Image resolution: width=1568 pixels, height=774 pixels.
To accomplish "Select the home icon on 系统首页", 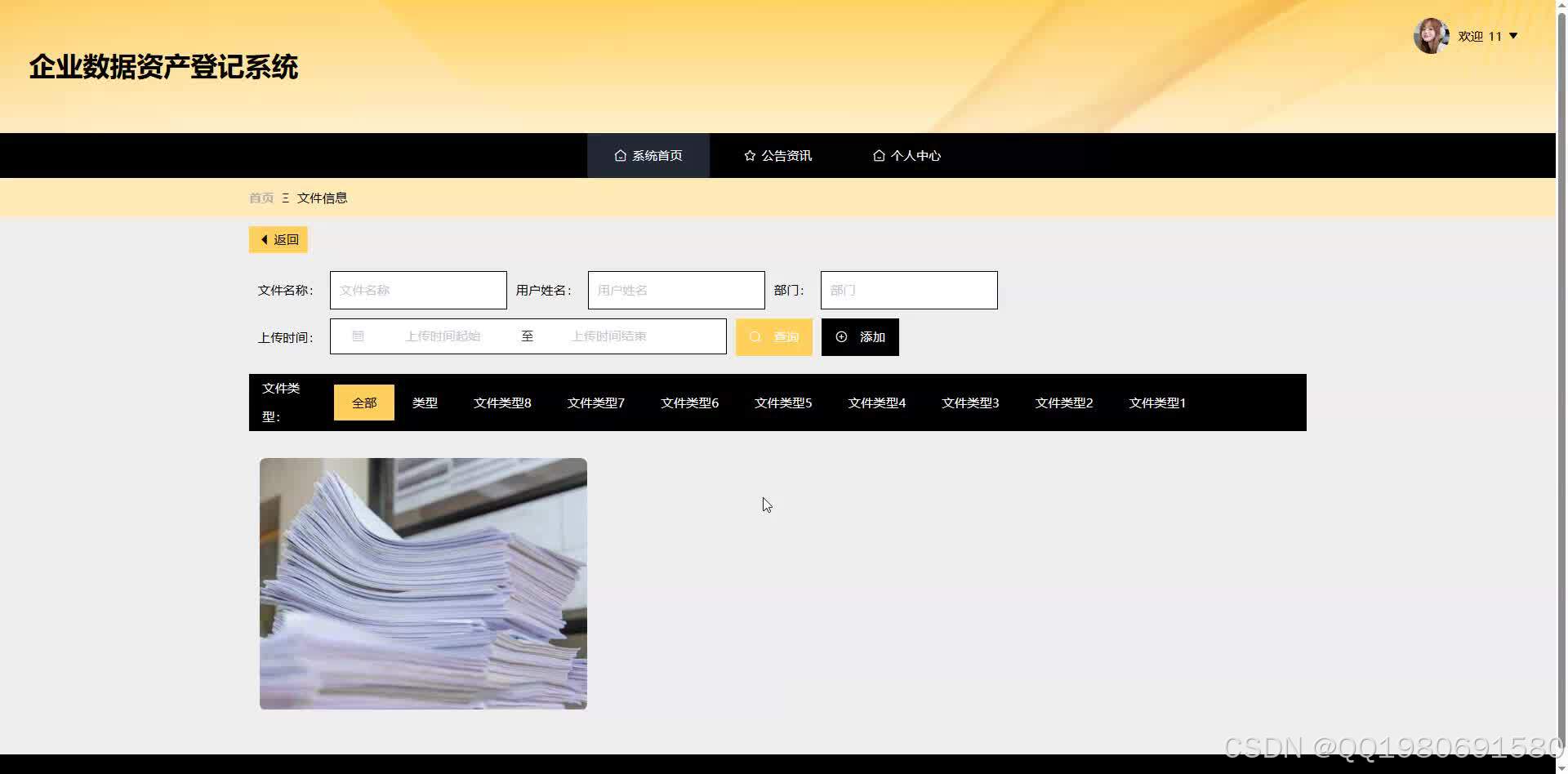I will 619,155.
